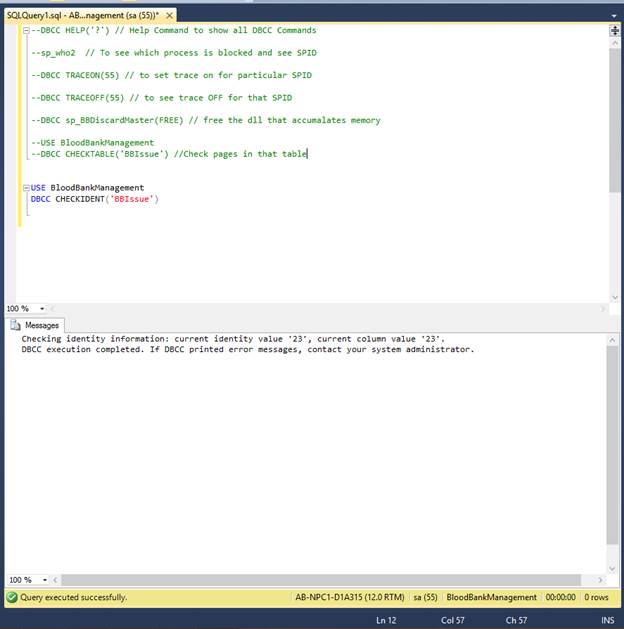Click the DBCC CHECKIDENT('BBIssue') code line
Screen dimensions: 624x629
tap(95, 199)
